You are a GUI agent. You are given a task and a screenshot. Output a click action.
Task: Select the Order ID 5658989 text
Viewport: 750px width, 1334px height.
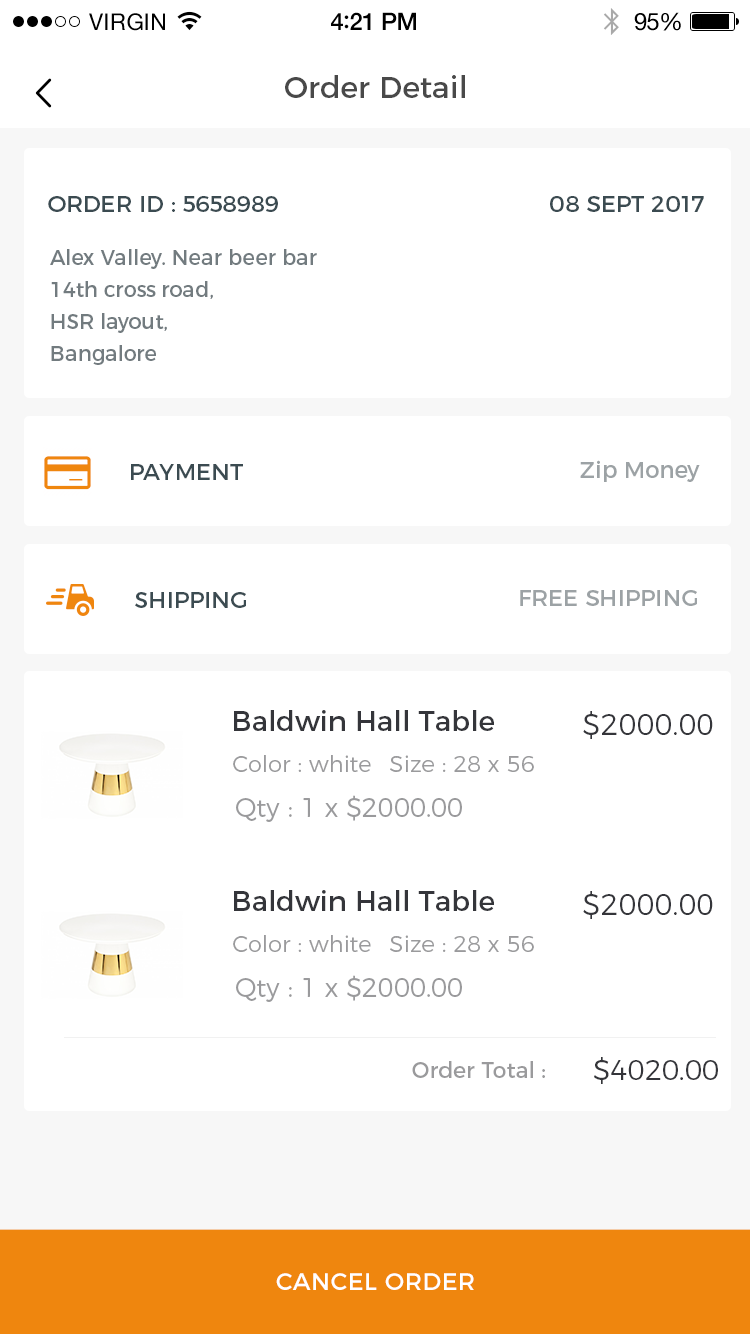[x=163, y=204]
